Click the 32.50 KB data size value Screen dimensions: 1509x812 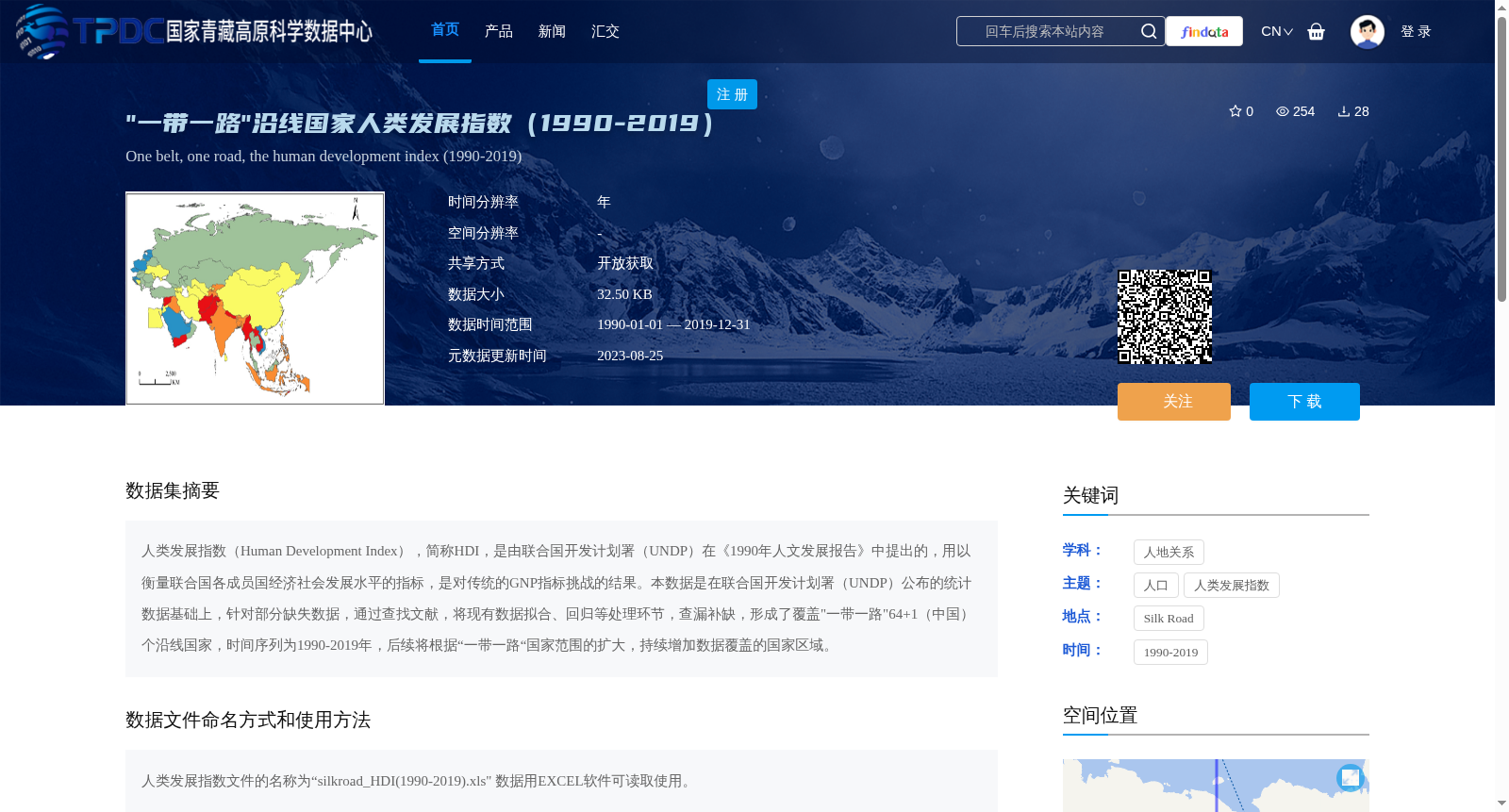coord(624,294)
